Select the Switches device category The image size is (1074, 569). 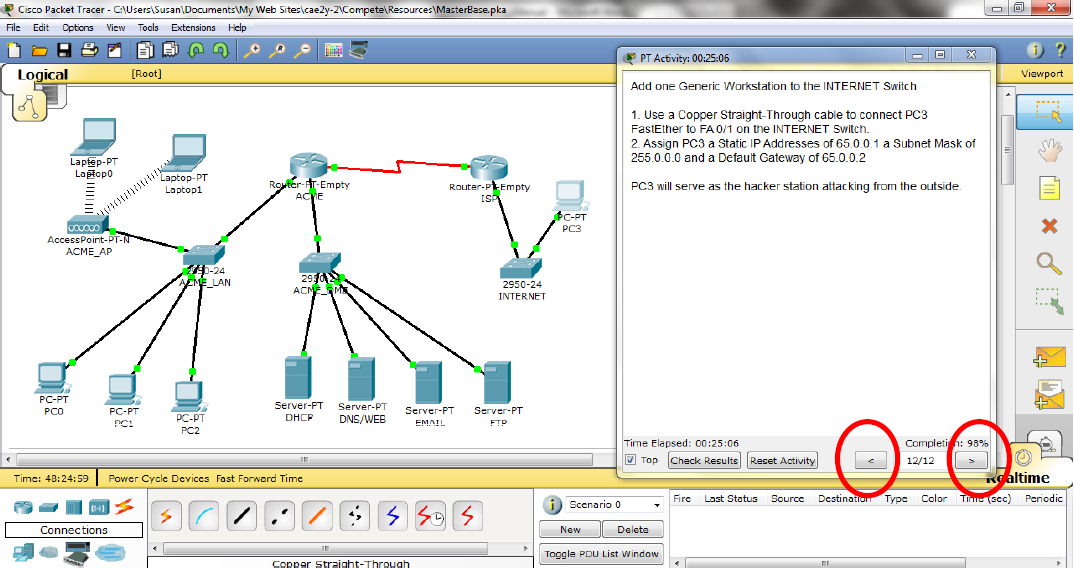pos(49,507)
